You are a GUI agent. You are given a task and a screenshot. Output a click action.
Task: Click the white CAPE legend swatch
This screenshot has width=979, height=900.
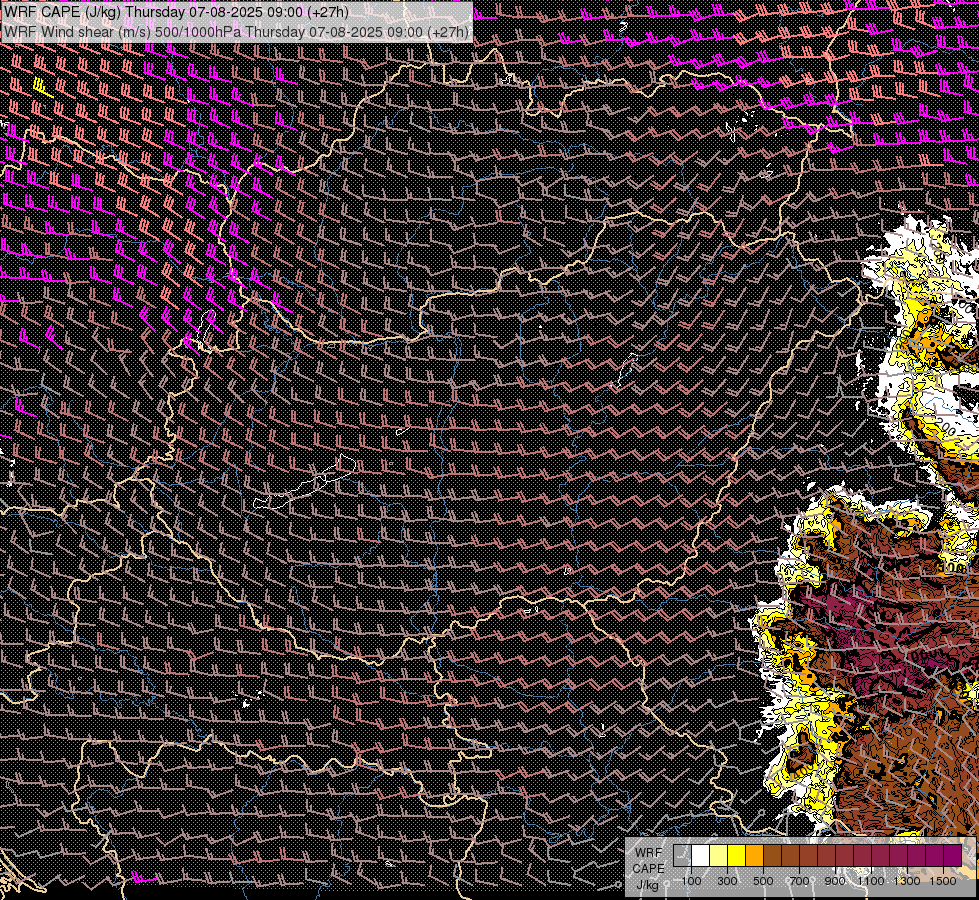point(701,855)
